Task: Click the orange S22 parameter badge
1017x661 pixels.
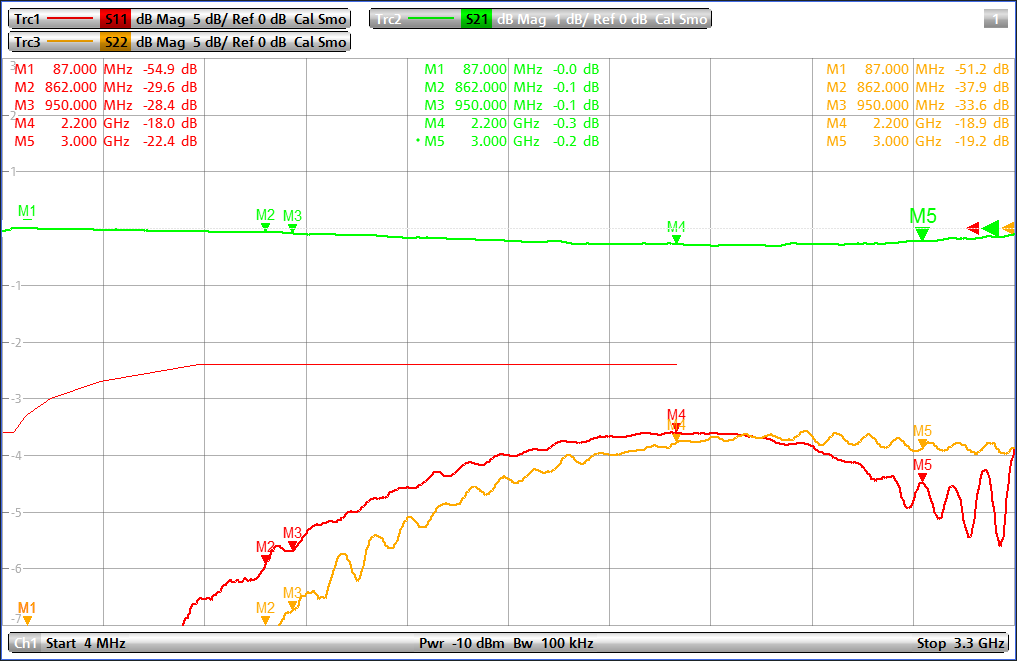Action: coord(115,42)
